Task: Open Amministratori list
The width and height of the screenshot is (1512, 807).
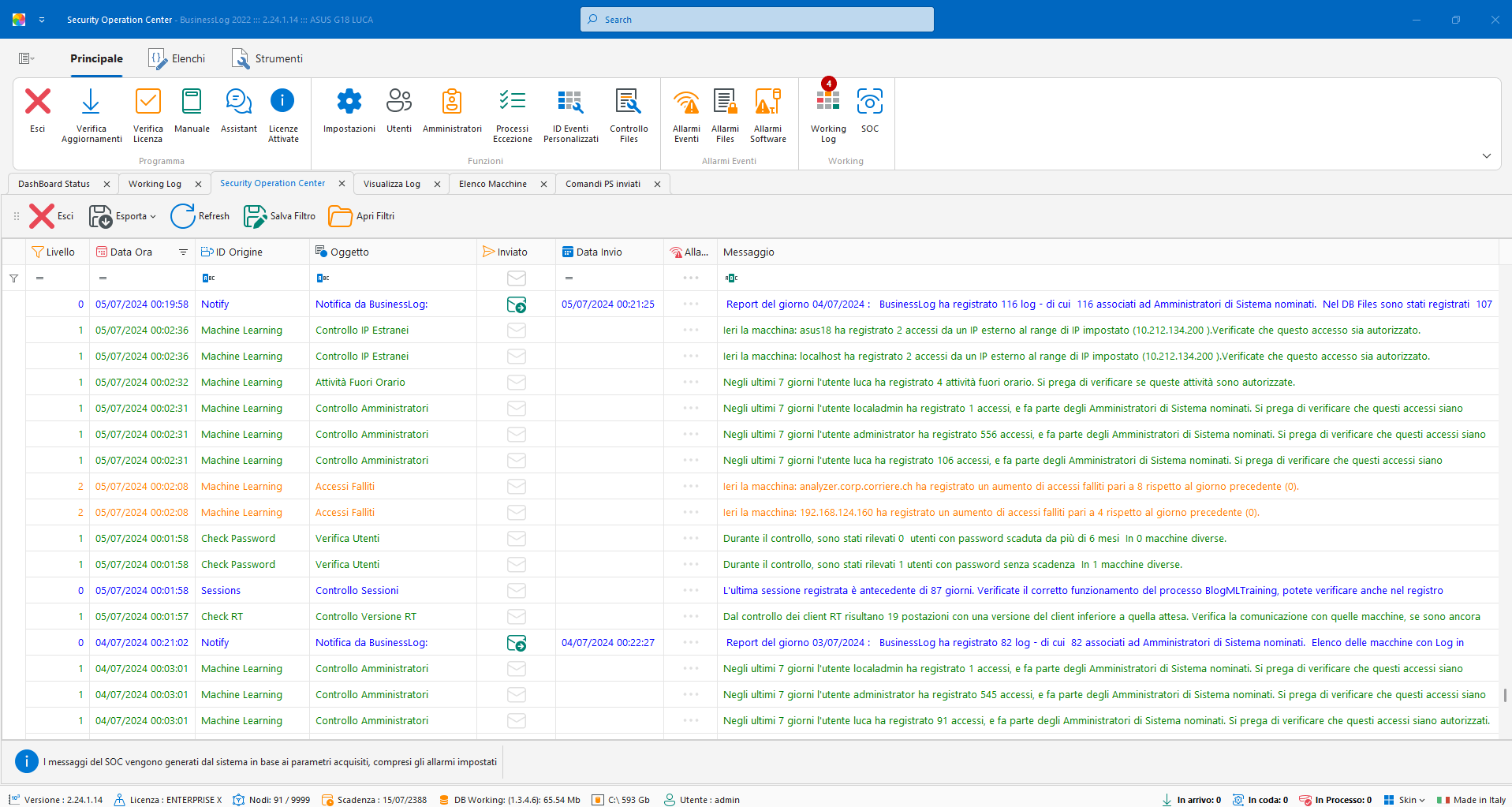Action: [x=452, y=110]
